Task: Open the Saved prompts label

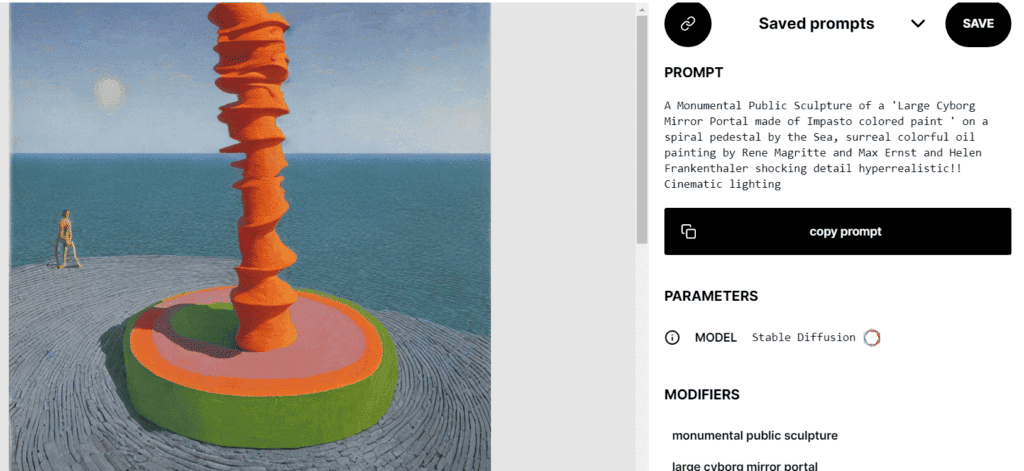Action: coord(816,24)
